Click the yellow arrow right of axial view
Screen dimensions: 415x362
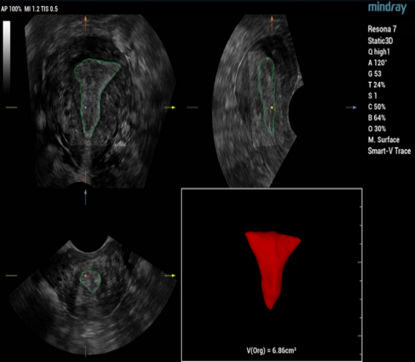[170, 276]
